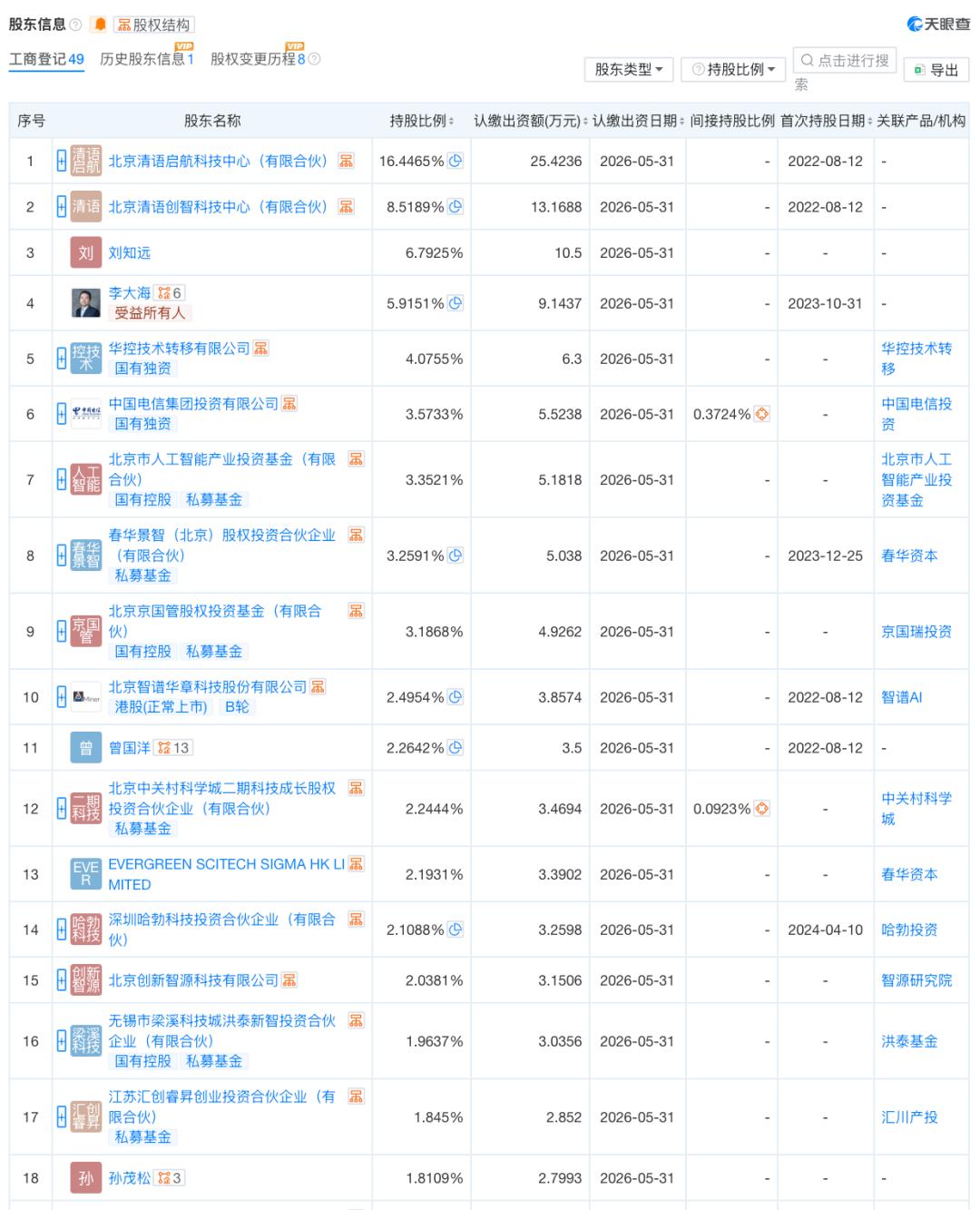The width and height of the screenshot is (980, 1210).
Task: Click share history icon beside 2.2642%
Action: 456,748
